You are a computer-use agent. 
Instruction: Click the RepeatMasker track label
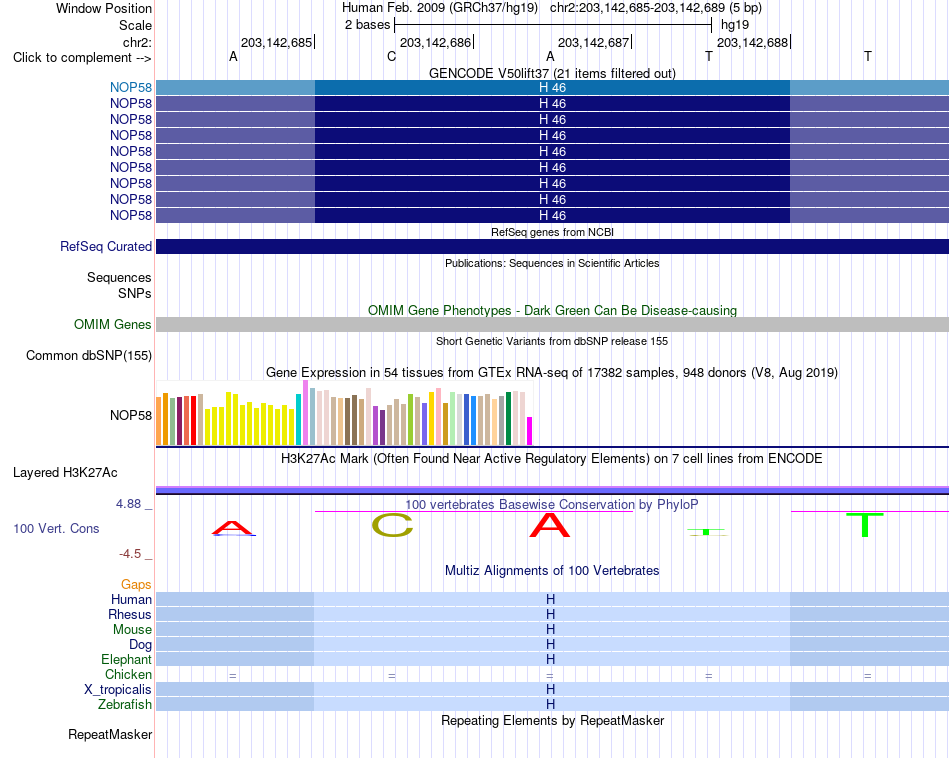(x=110, y=734)
